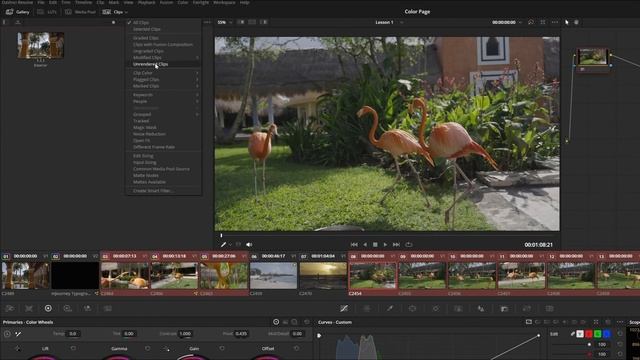Expand the Flagged Clips submenu
The image size is (640, 360).
pyautogui.click(x=163, y=80)
